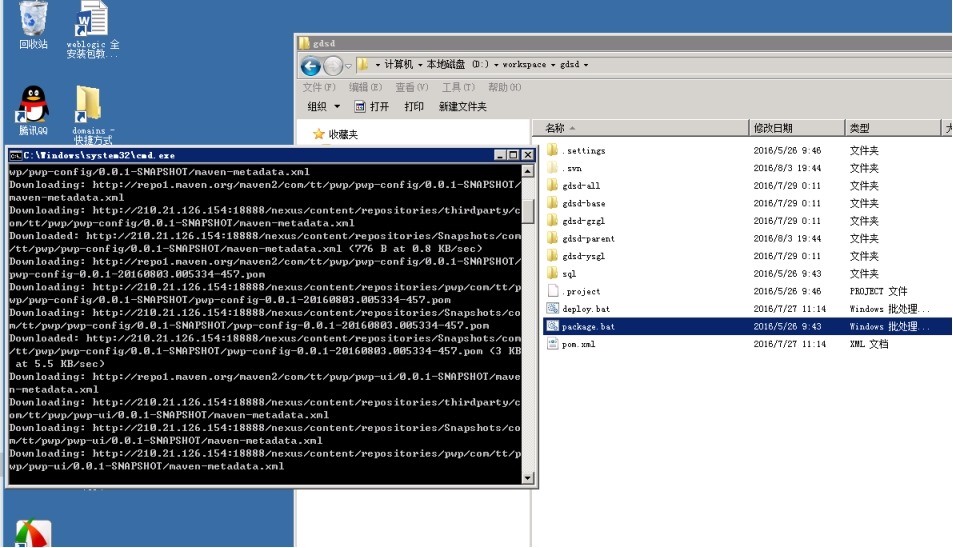This screenshot has width=953, height=548.
Task: Select the gdsd-base folder icon
Action: [x=552, y=203]
